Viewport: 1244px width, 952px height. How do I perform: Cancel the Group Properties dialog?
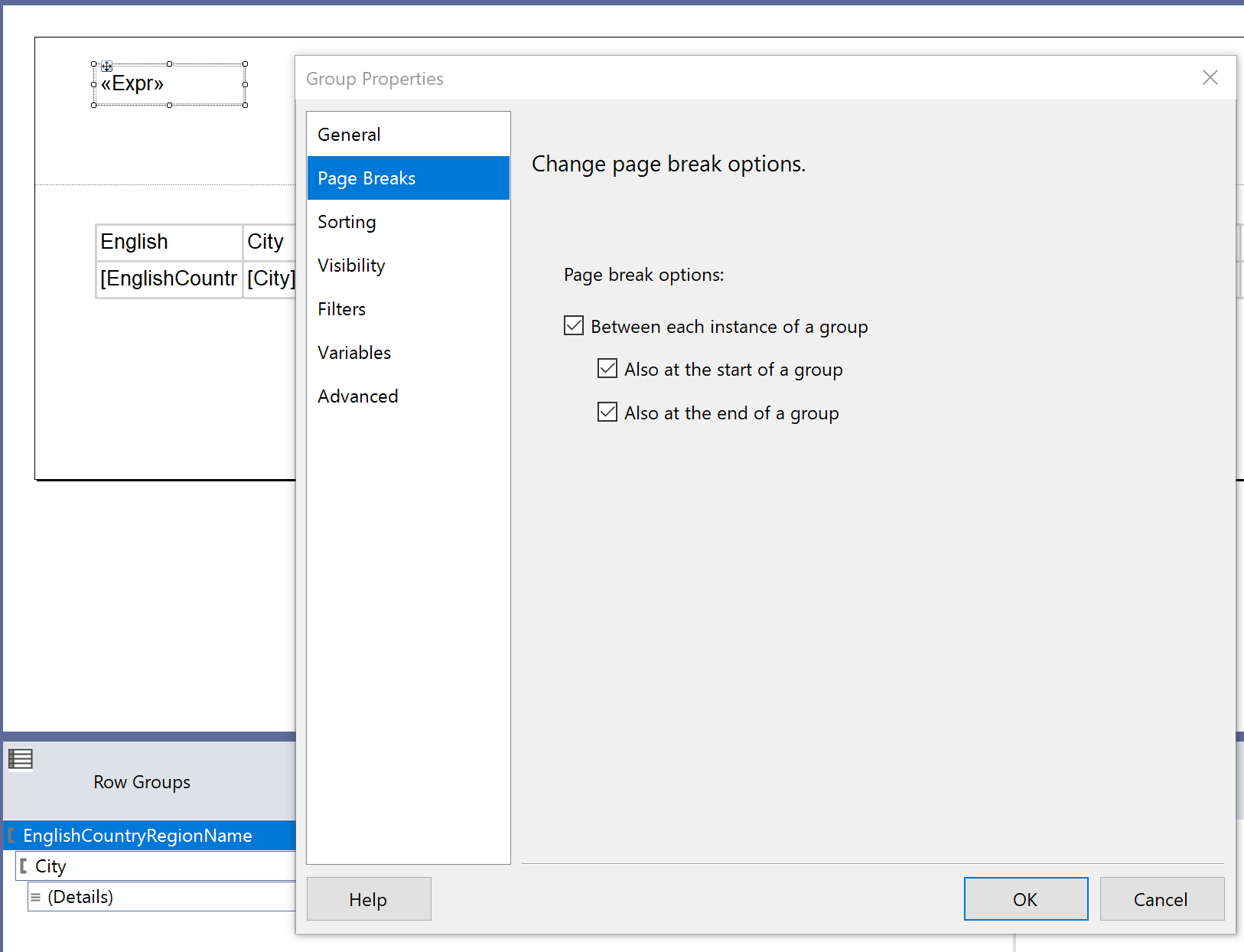(1161, 899)
